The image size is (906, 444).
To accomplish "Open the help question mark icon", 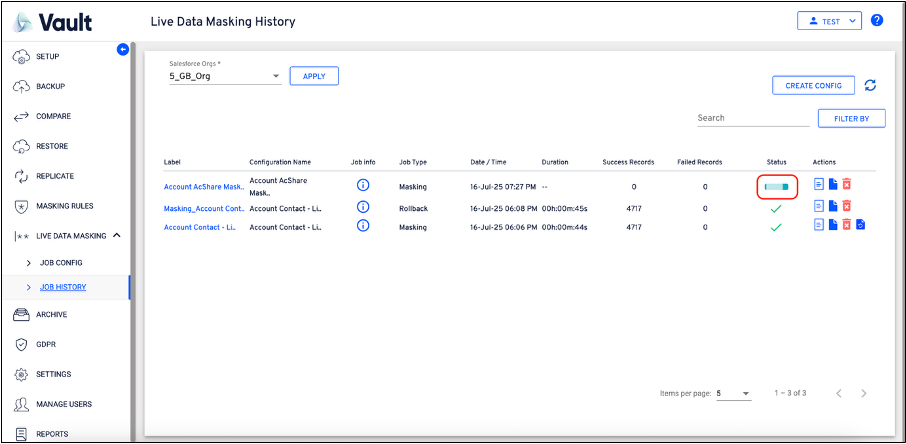I will [x=877, y=20].
